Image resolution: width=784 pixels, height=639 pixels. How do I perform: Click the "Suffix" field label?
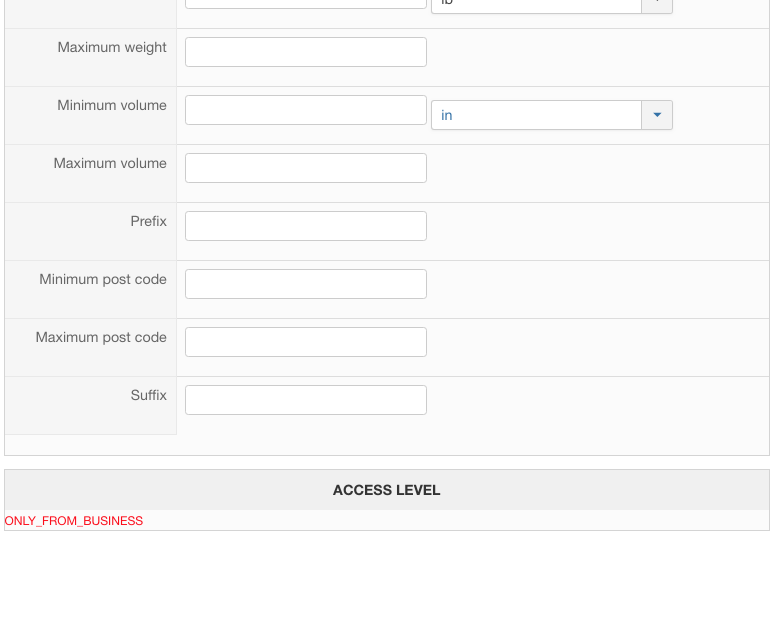click(148, 395)
